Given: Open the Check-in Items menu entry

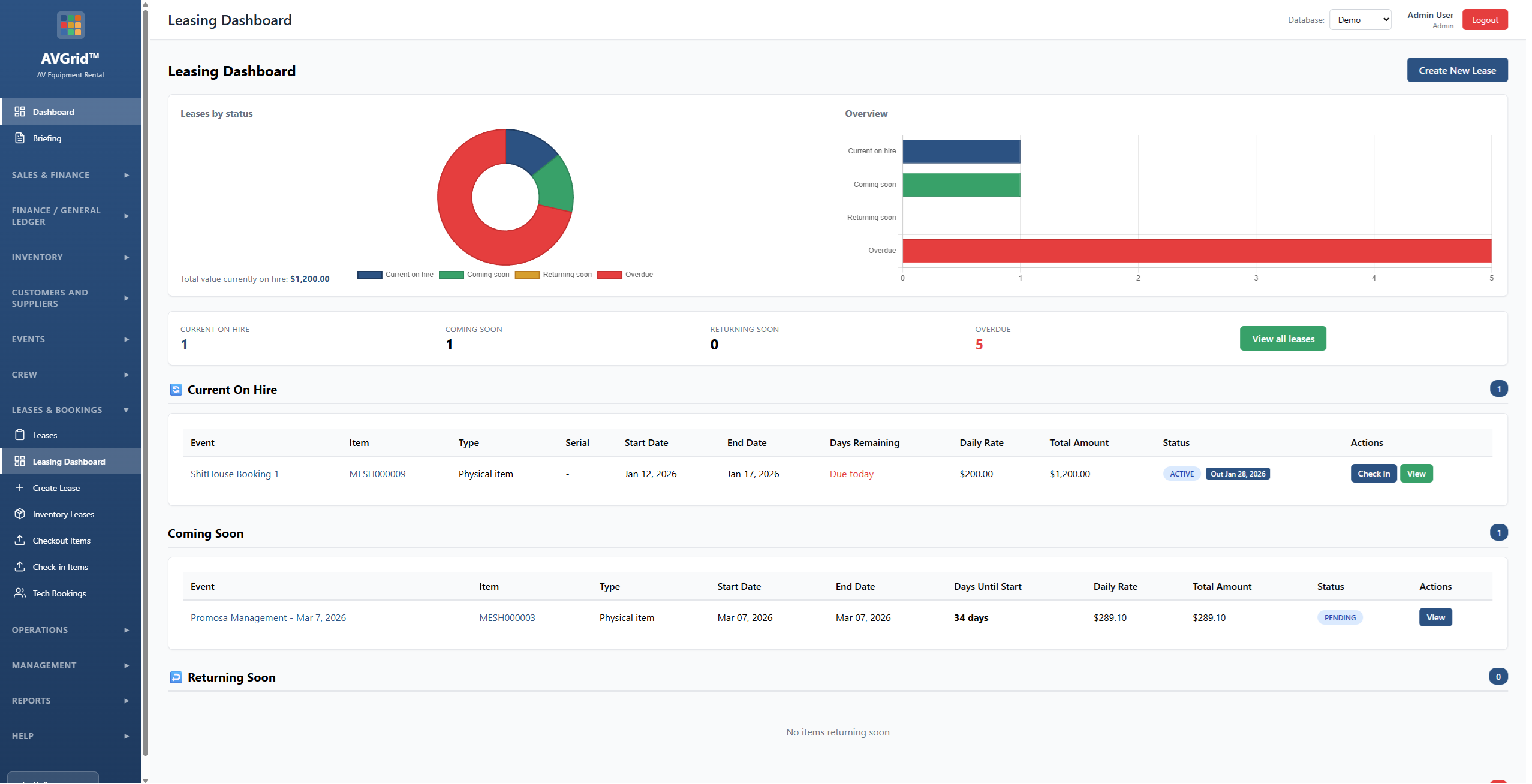Looking at the screenshot, I should pos(60,566).
